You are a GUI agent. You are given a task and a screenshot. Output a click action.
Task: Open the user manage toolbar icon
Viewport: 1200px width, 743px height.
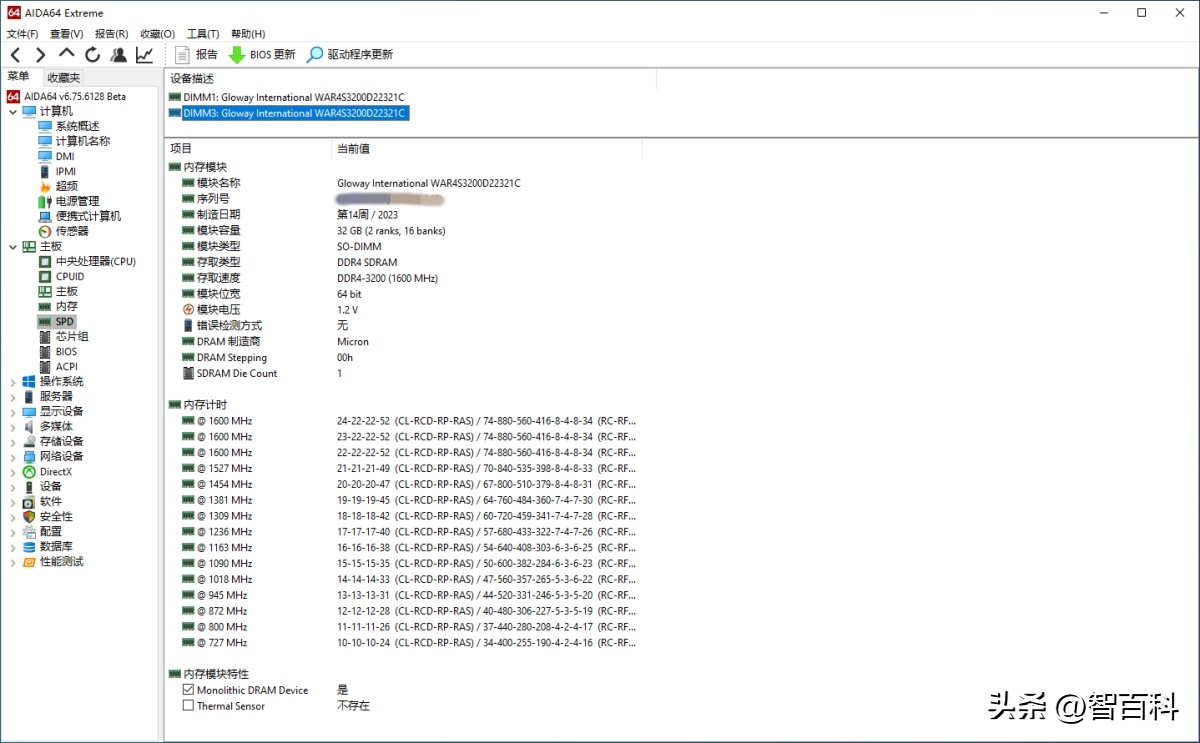pos(119,55)
